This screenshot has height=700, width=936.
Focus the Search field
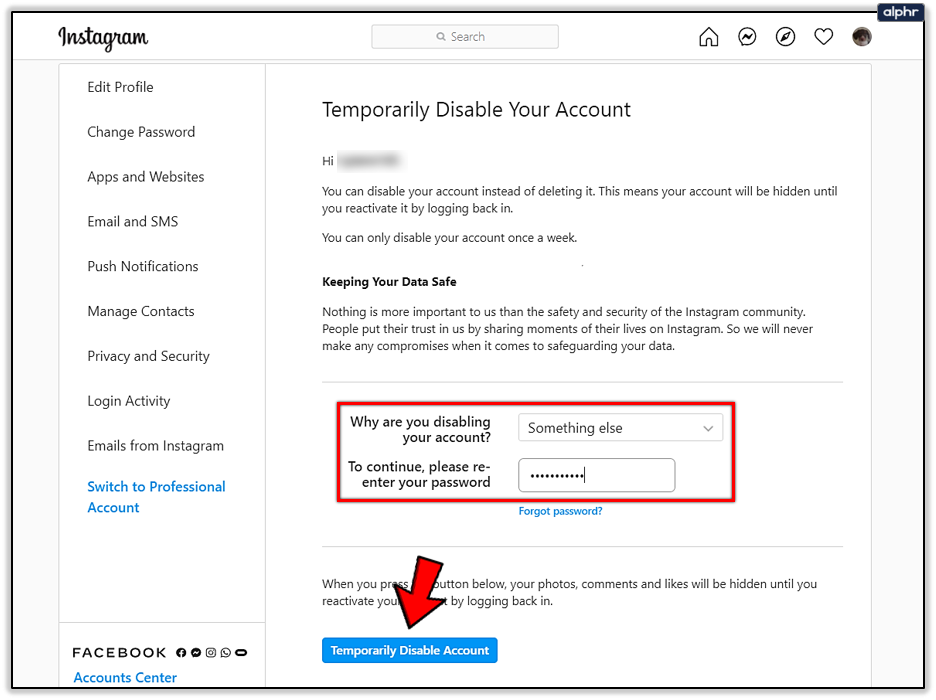[465, 37]
